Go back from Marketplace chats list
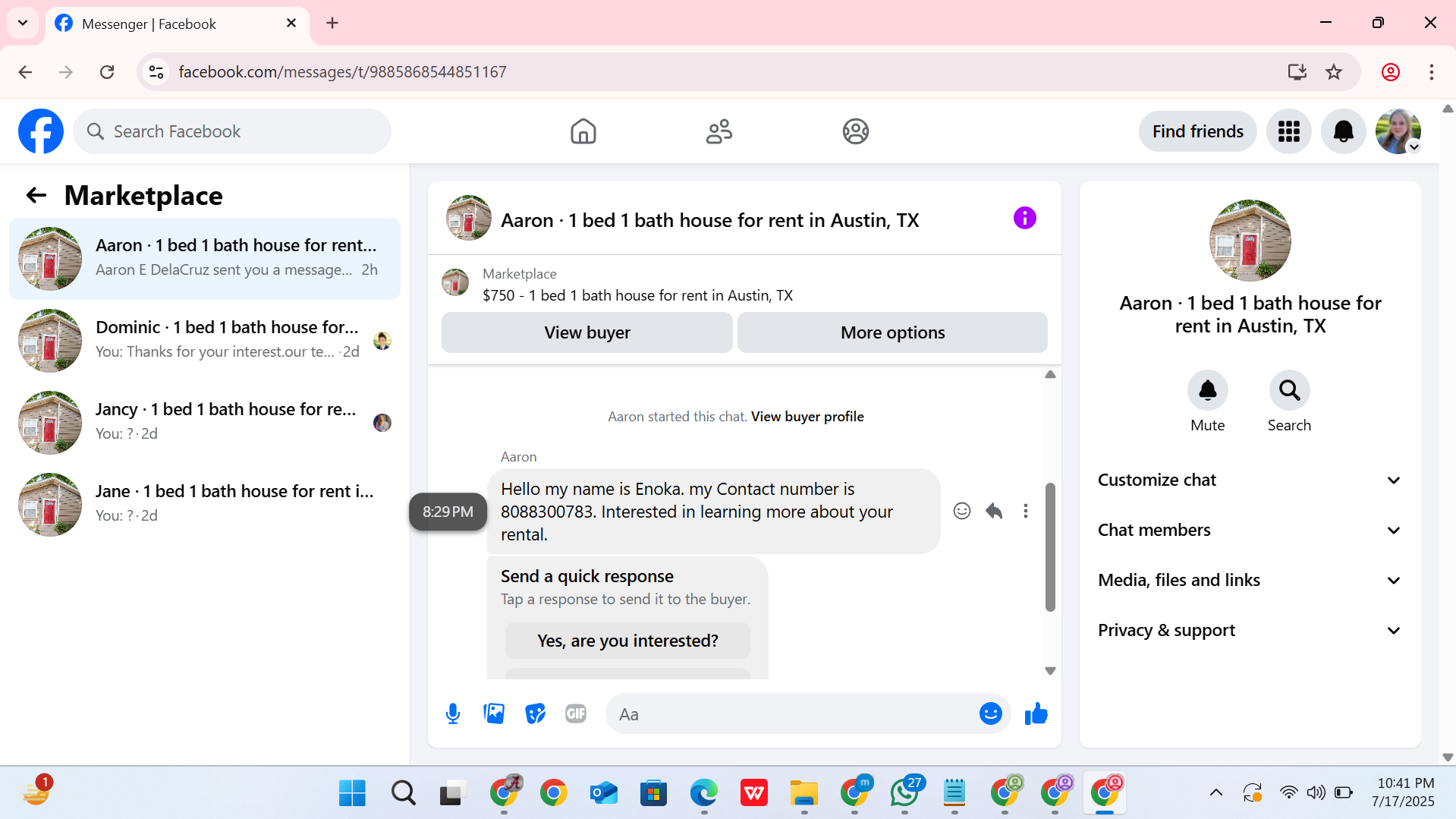The height and width of the screenshot is (819, 1456). click(x=36, y=196)
